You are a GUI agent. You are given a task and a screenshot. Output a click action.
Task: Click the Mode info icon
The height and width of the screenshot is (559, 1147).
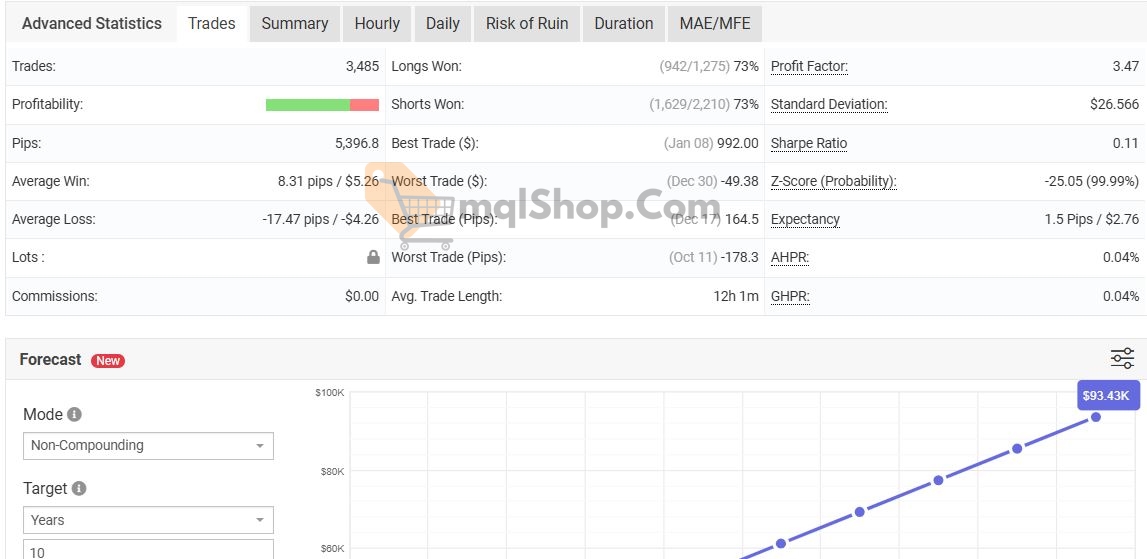[x=74, y=414]
